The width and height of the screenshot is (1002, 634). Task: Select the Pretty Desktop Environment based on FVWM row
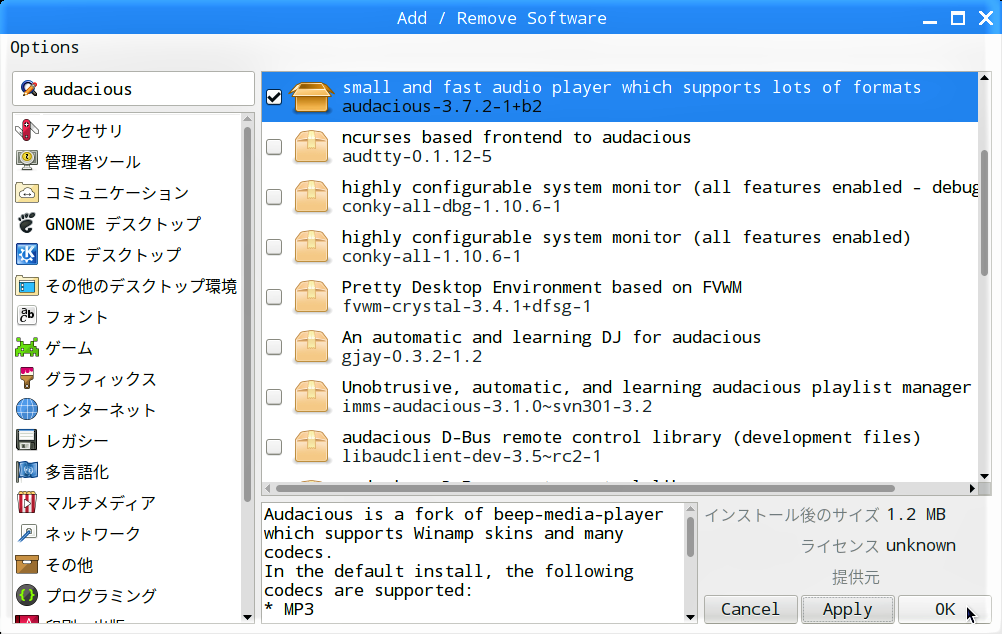620,297
